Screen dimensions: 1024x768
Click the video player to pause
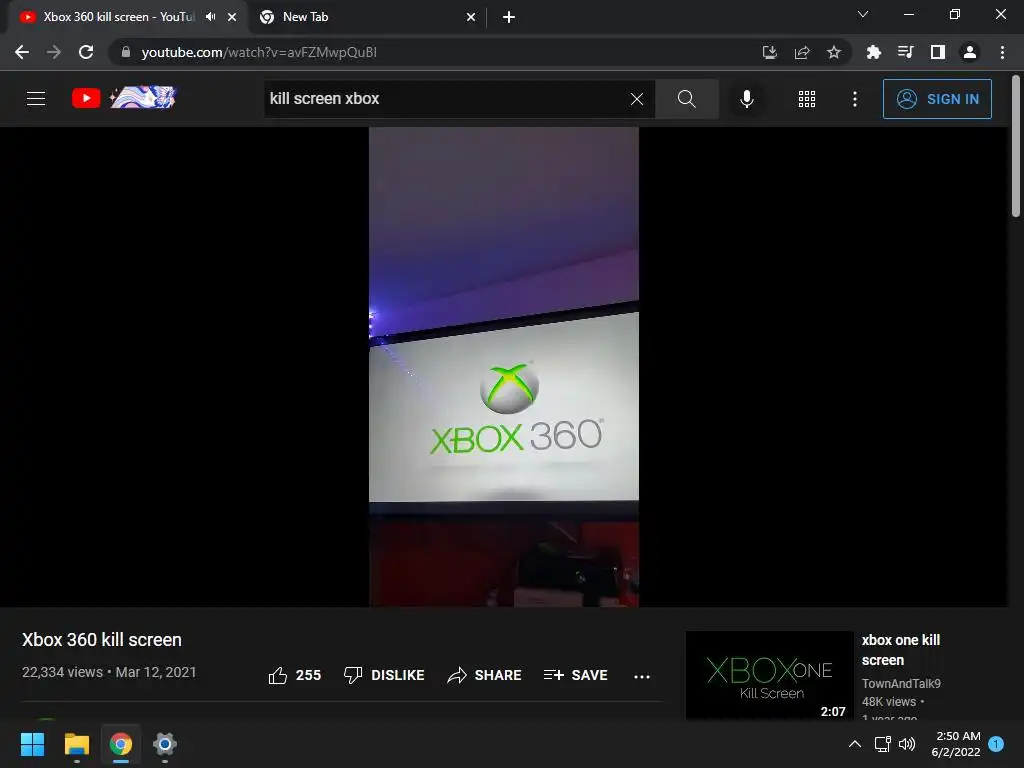point(504,366)
